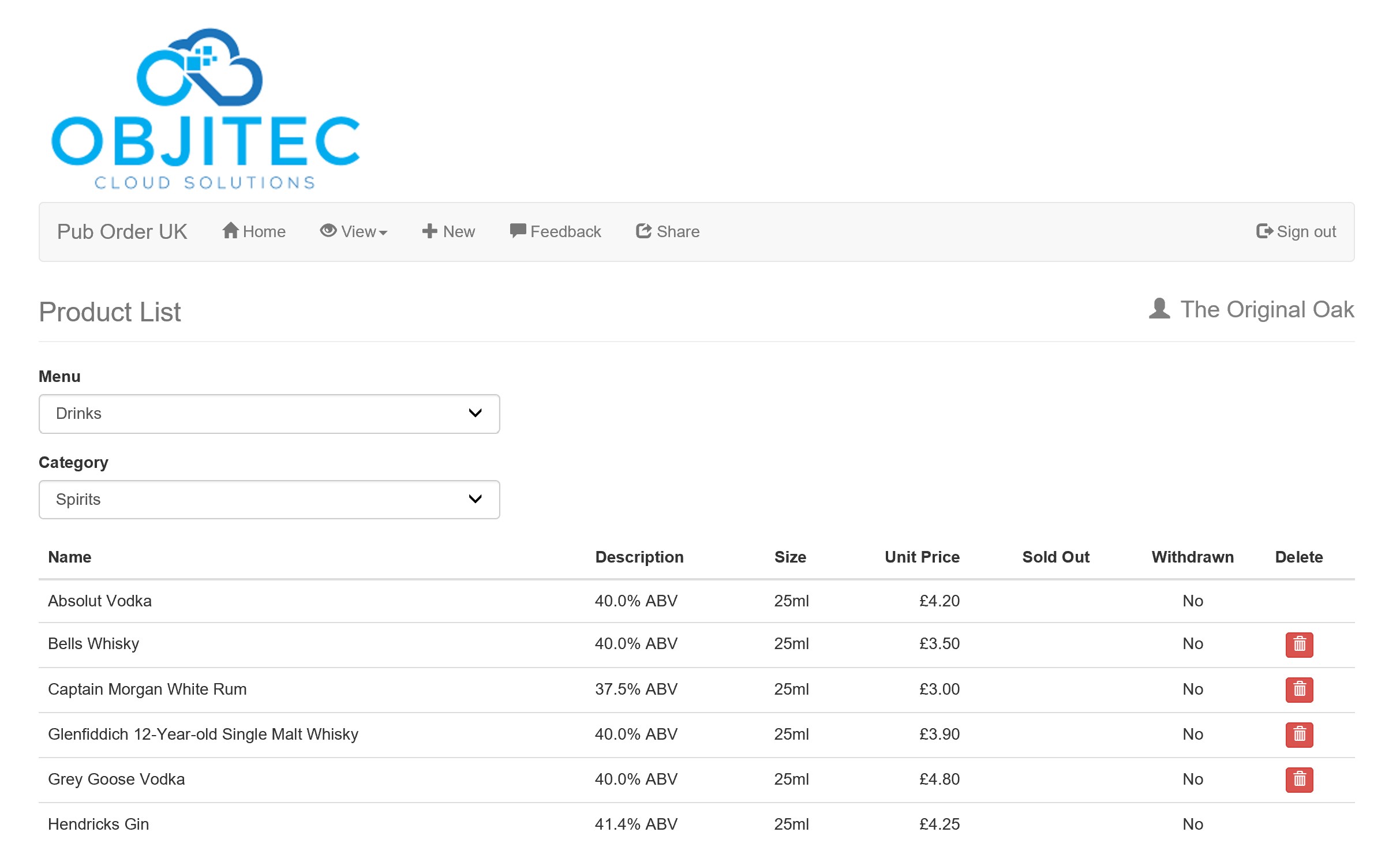The height and width of the screenshot is (862, 1400).
Task: Click 25ml size for Grey Goose Vodka
Action: (x=791, y=779)
